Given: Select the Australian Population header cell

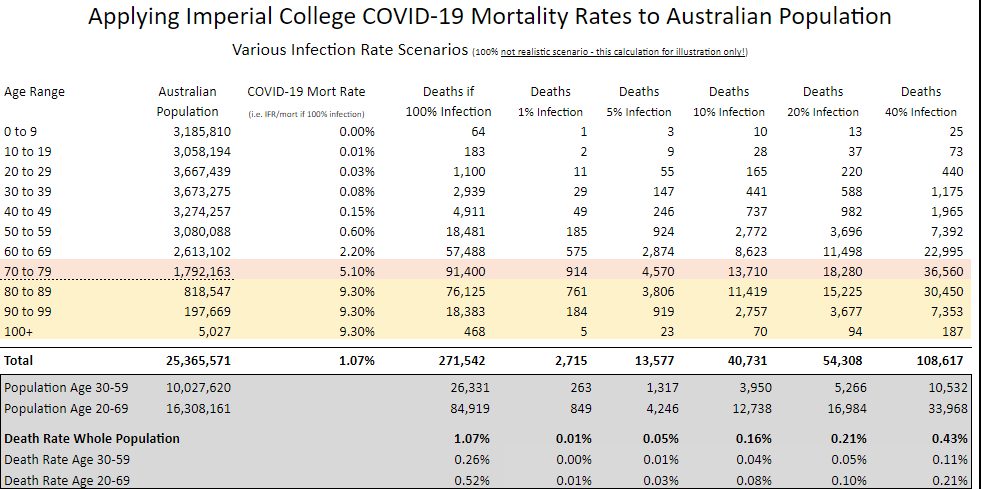Looking at the screenshot, I should 188,102.
